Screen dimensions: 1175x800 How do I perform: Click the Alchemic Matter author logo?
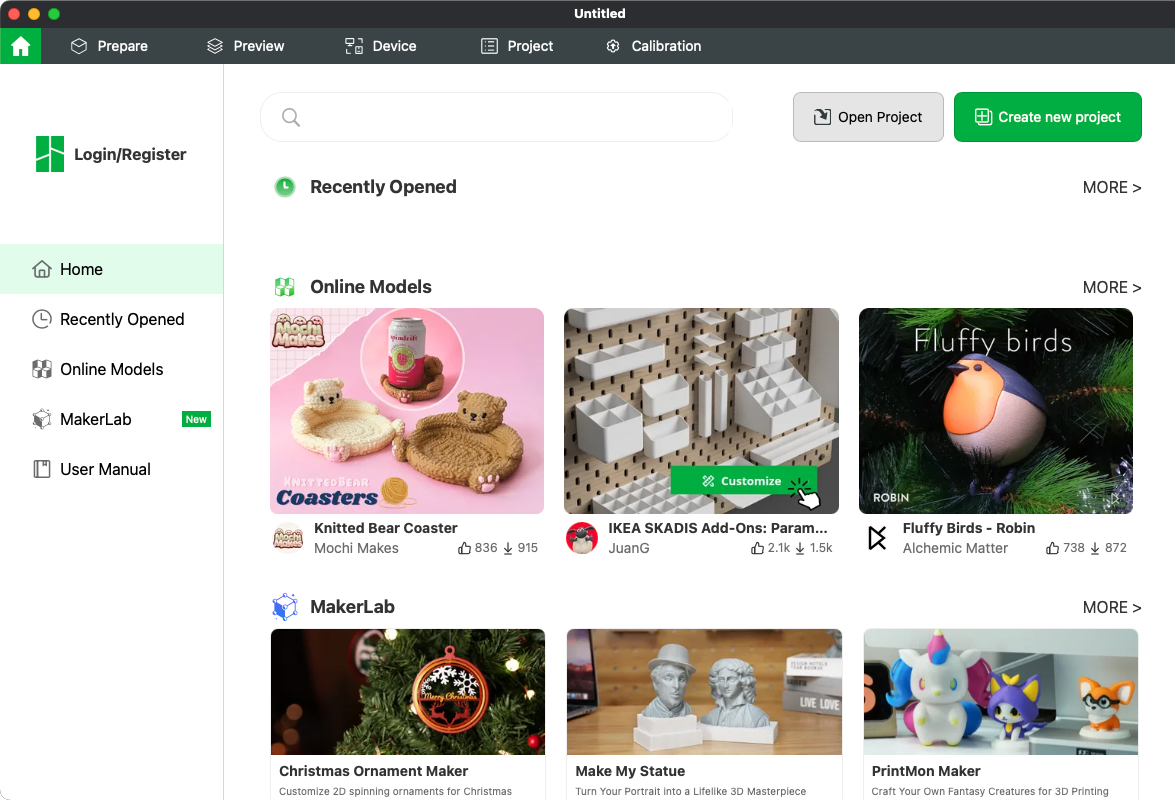(877, 538)
